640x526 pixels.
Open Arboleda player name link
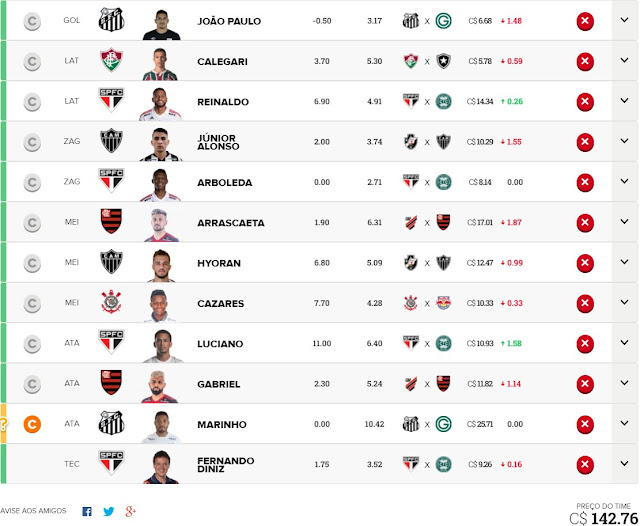coord(224,182)
